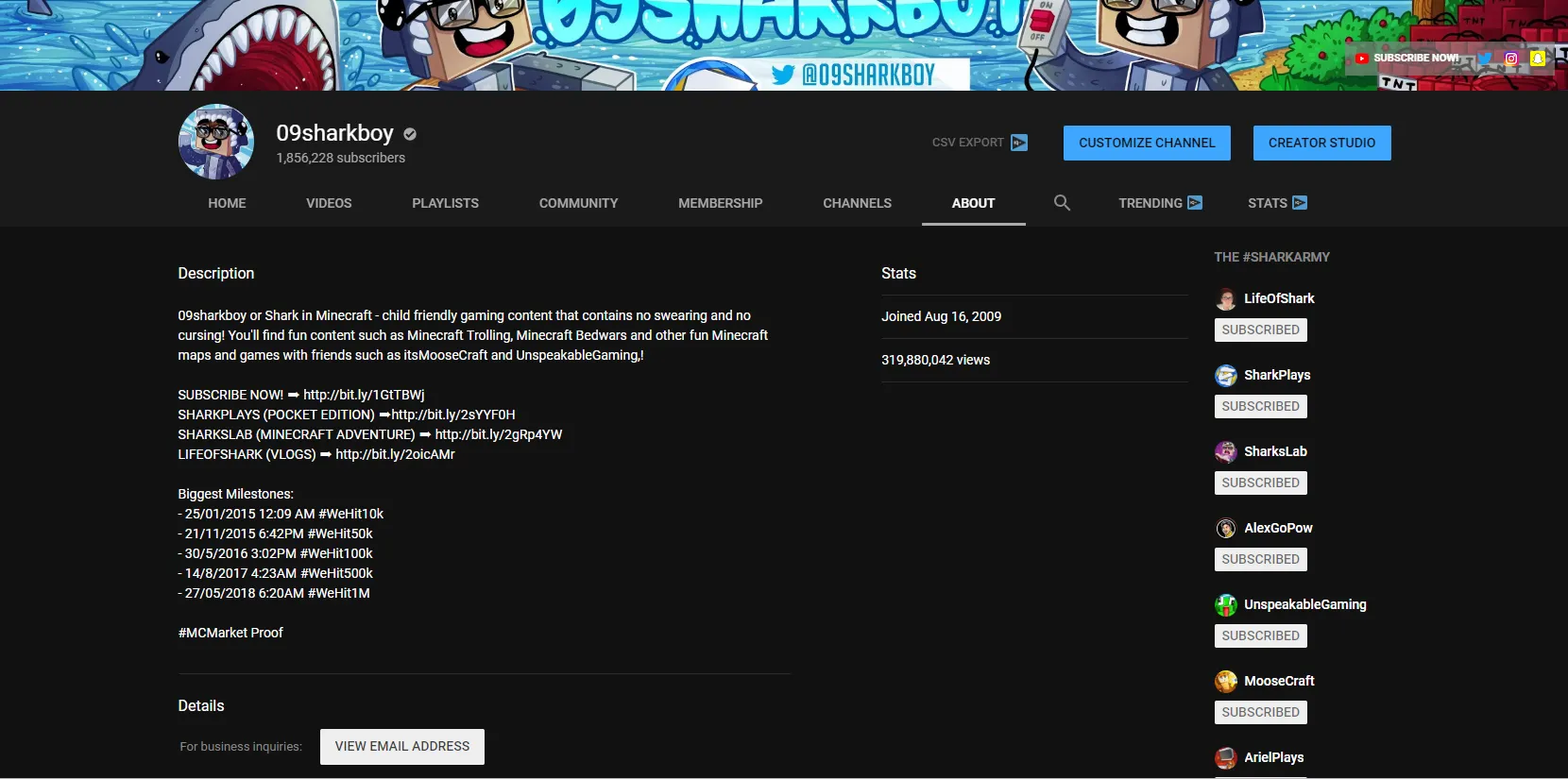Open the CHANNELS tab
Image resolution: width=1568 pixels, height=779 pixels.
[x=858, y=203]
